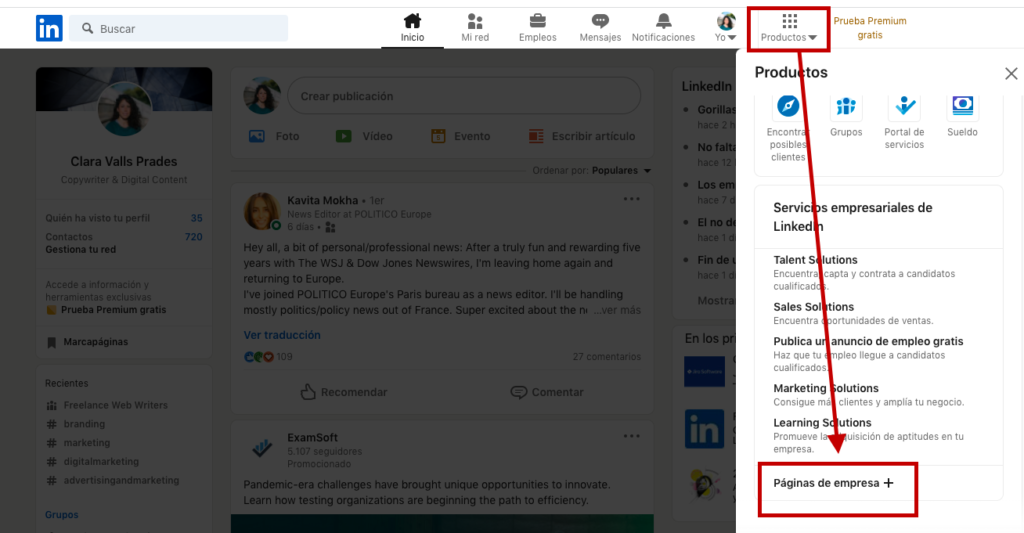Open Mi red network tab
The height and width of the screenshot is (533, 1024).
475,28
